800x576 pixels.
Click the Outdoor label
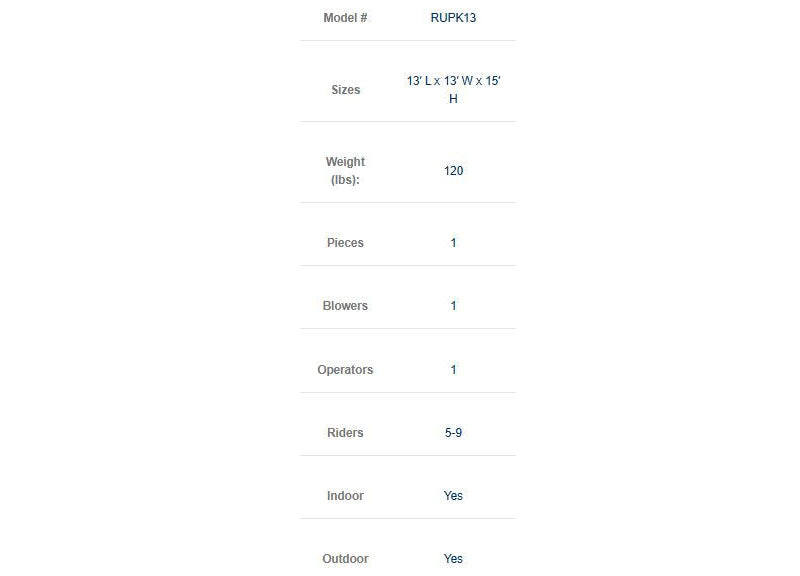click(x=345, y=559)
